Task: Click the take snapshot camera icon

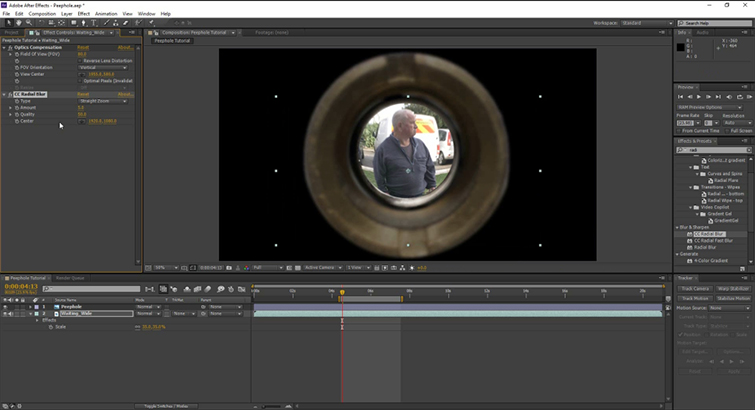Action: click(229, 268)
